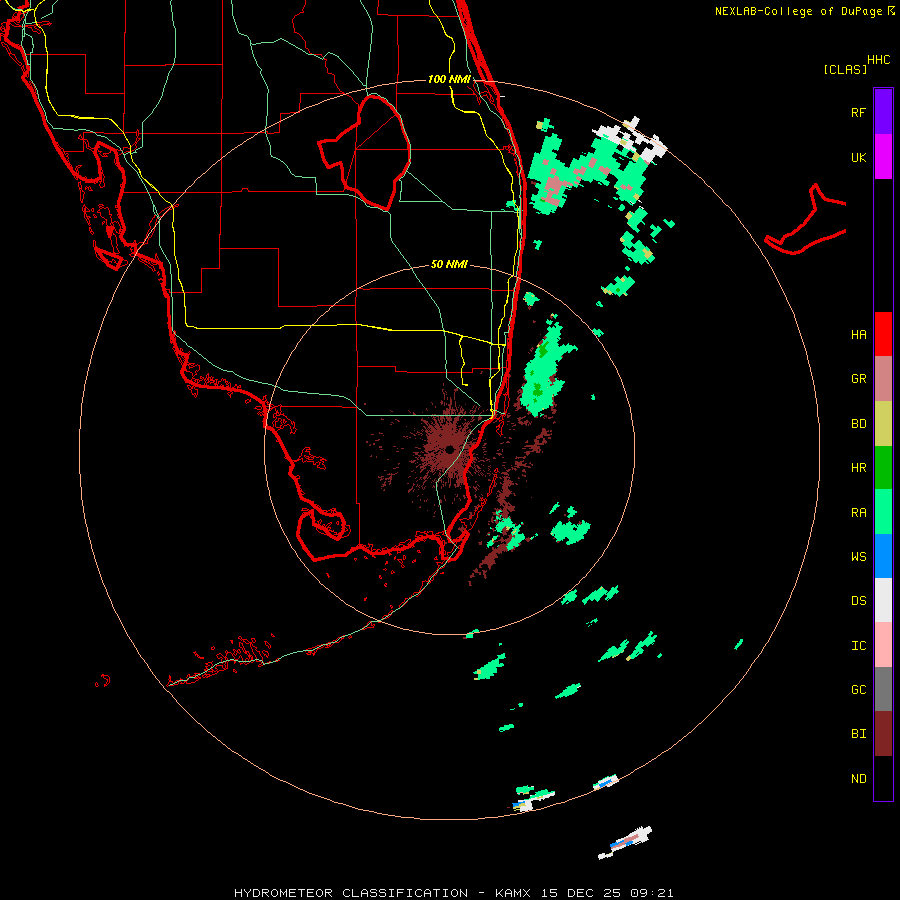The image size is (900, 900).
Task: Click the RF legend label
Action: pyautogui.click(x=858, y=112)
